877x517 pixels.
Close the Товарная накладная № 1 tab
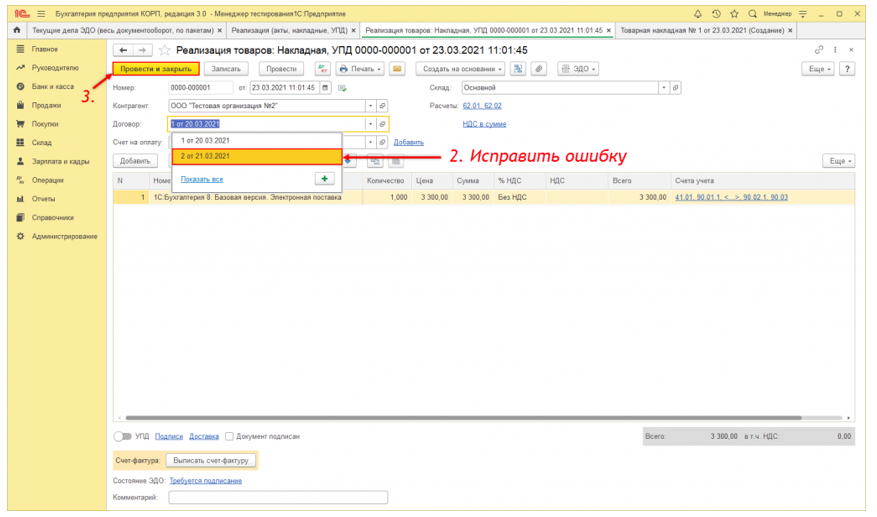pos(790,30)
